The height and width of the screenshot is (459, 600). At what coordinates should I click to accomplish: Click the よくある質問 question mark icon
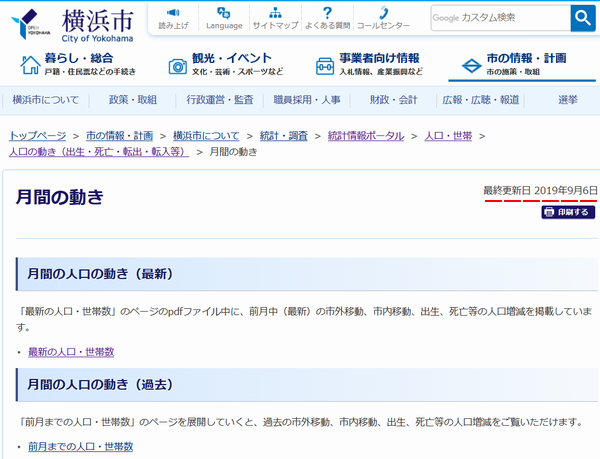pyautogui.click(x=327, y=13)
